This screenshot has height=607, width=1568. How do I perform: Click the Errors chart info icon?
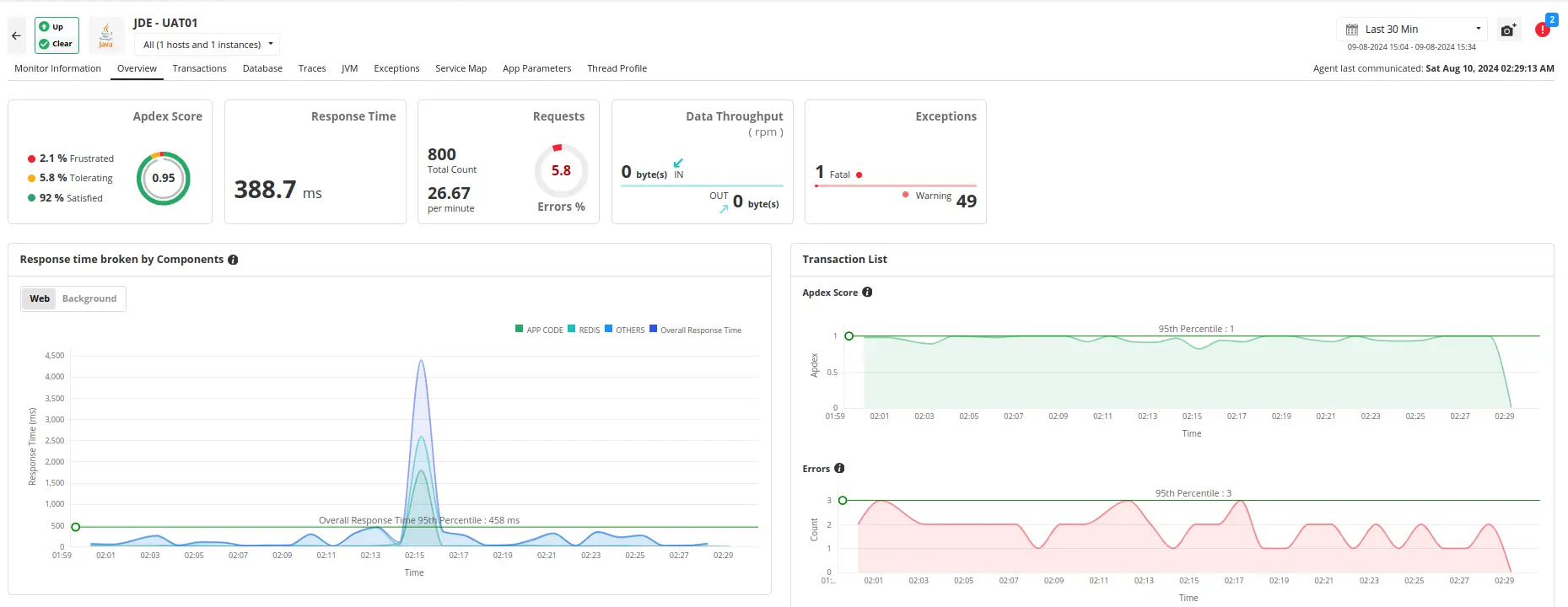(x=839, y=469)
